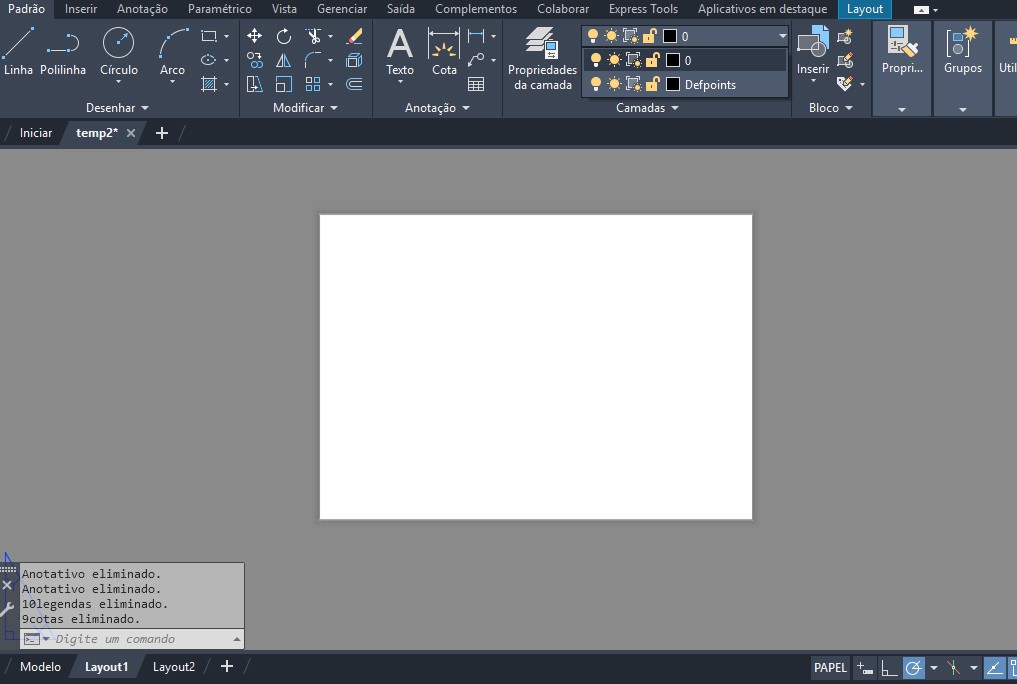Viewport: 1017px width, 684px height.
Task: Add a new drawing tab
Action: click(162, 133)
